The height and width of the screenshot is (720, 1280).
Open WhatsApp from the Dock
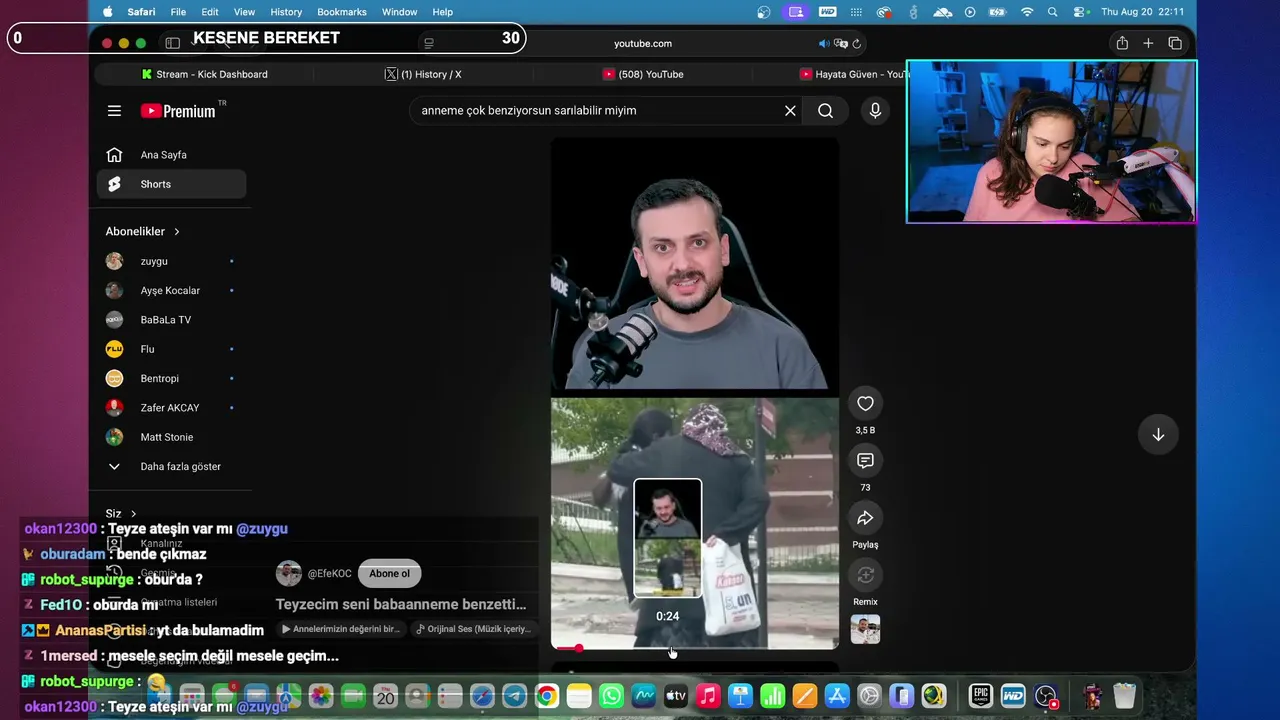coord(611,696)
